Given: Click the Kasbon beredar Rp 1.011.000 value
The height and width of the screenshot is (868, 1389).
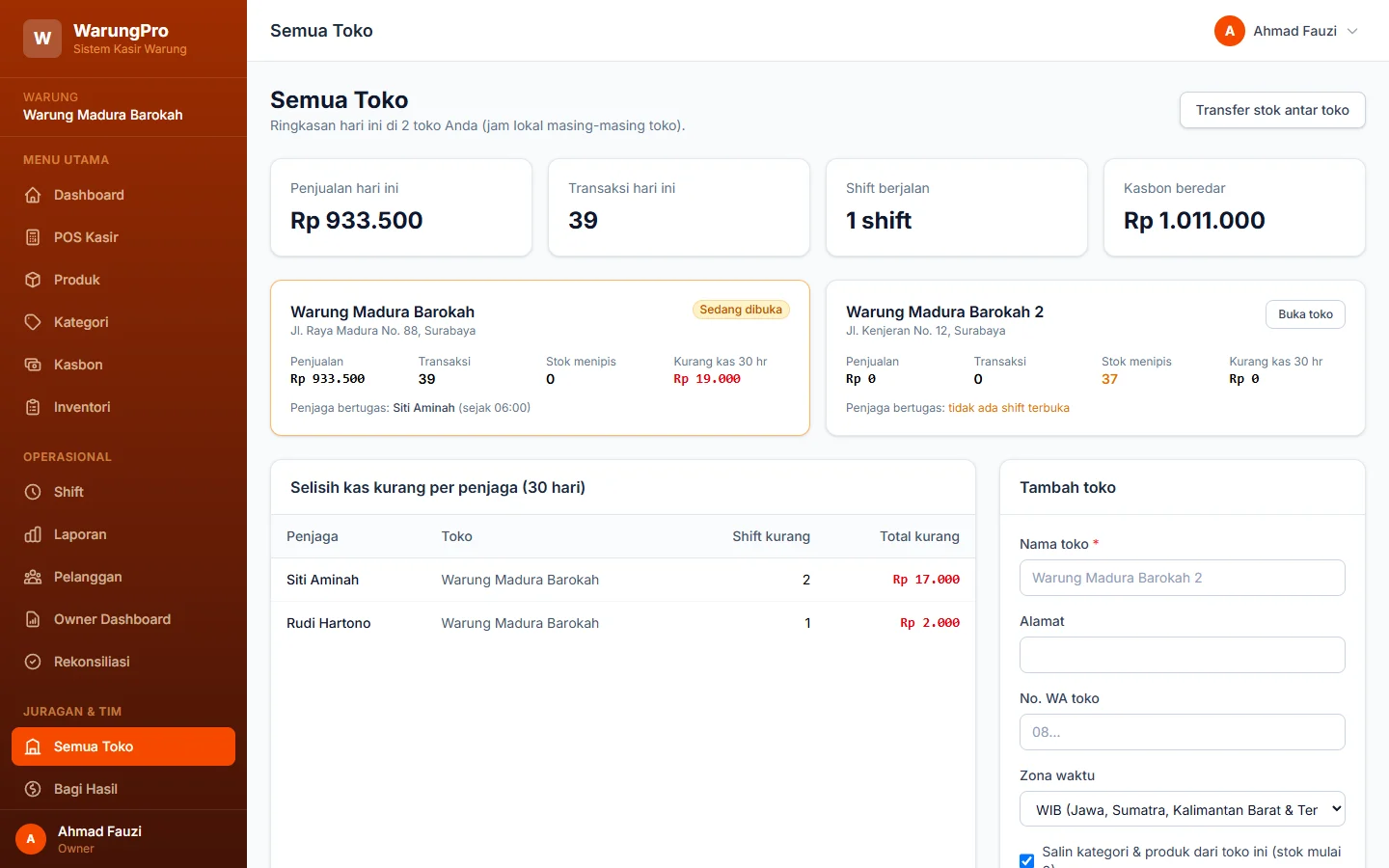Looking at the screenshot, I should coord(1194,221).
